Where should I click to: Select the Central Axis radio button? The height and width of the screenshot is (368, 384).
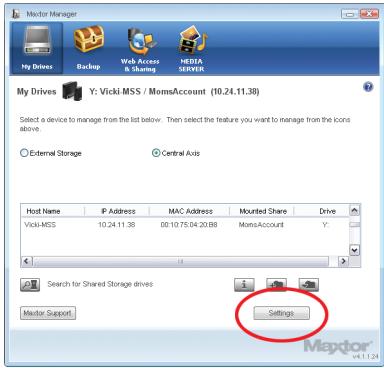point(156,153)
